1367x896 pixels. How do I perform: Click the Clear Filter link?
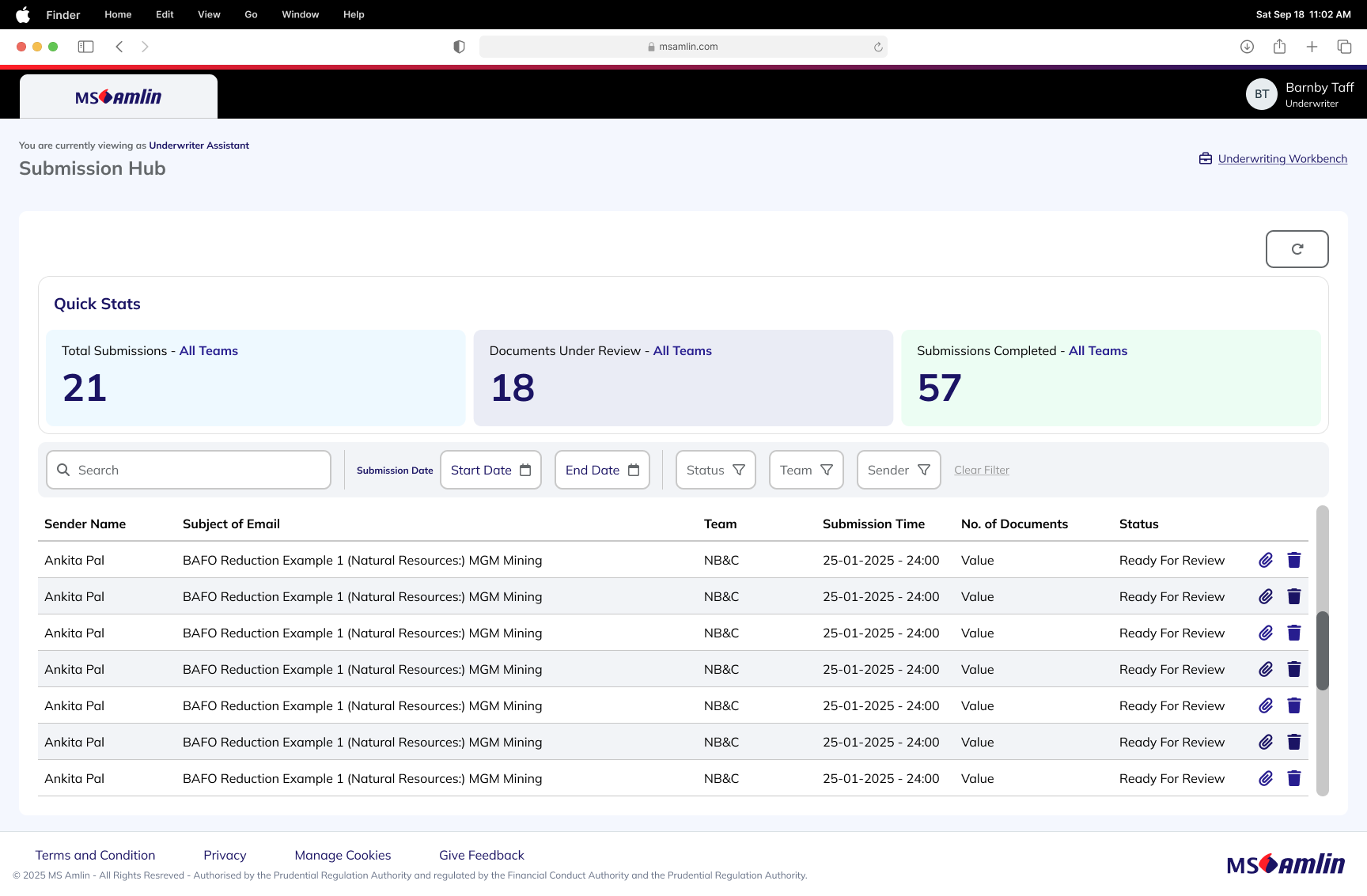pos(981,470)
